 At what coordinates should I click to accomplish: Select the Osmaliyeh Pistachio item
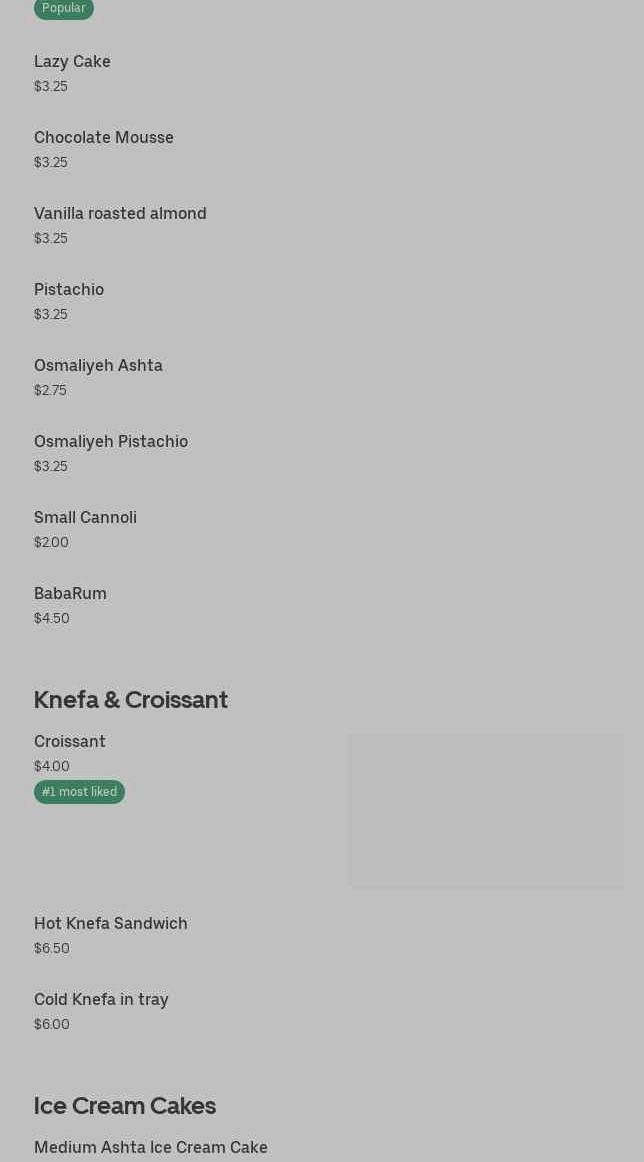[111, 442]
